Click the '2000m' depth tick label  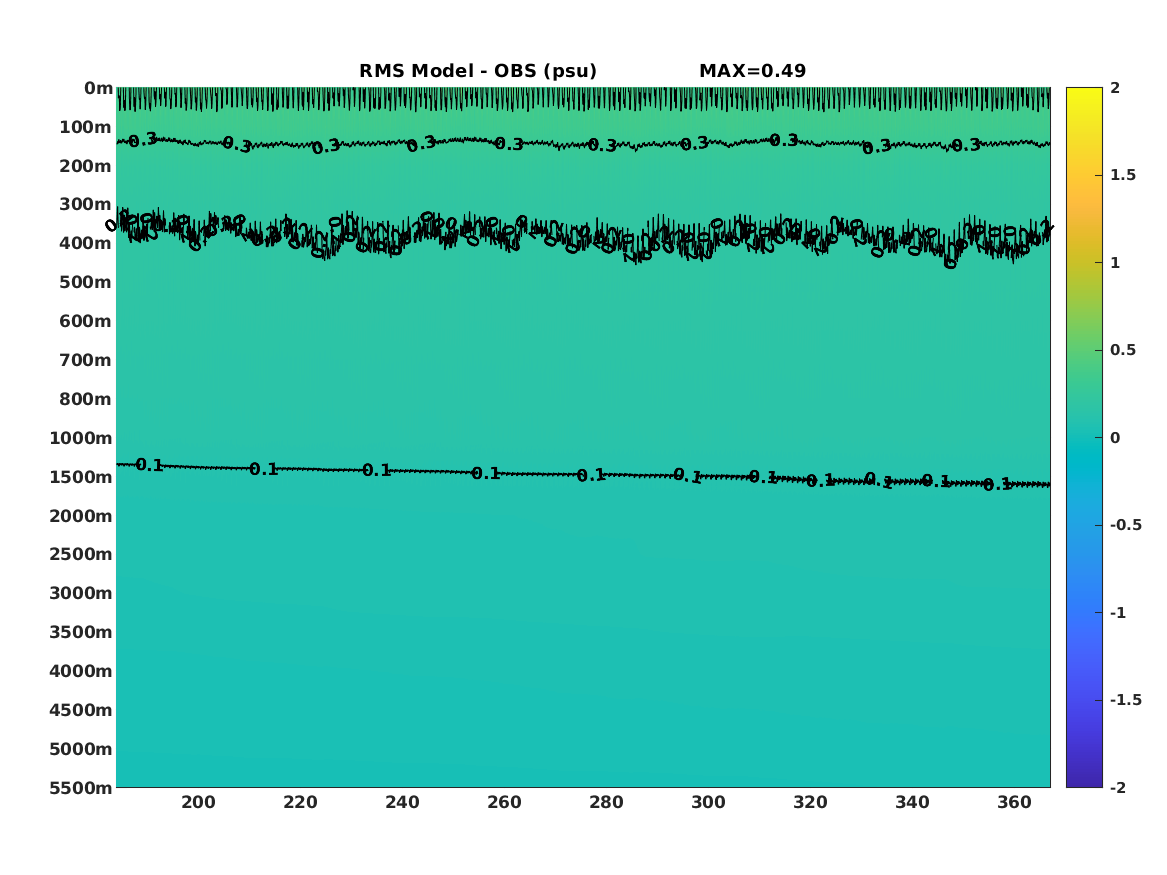click(x=81, y=516)
